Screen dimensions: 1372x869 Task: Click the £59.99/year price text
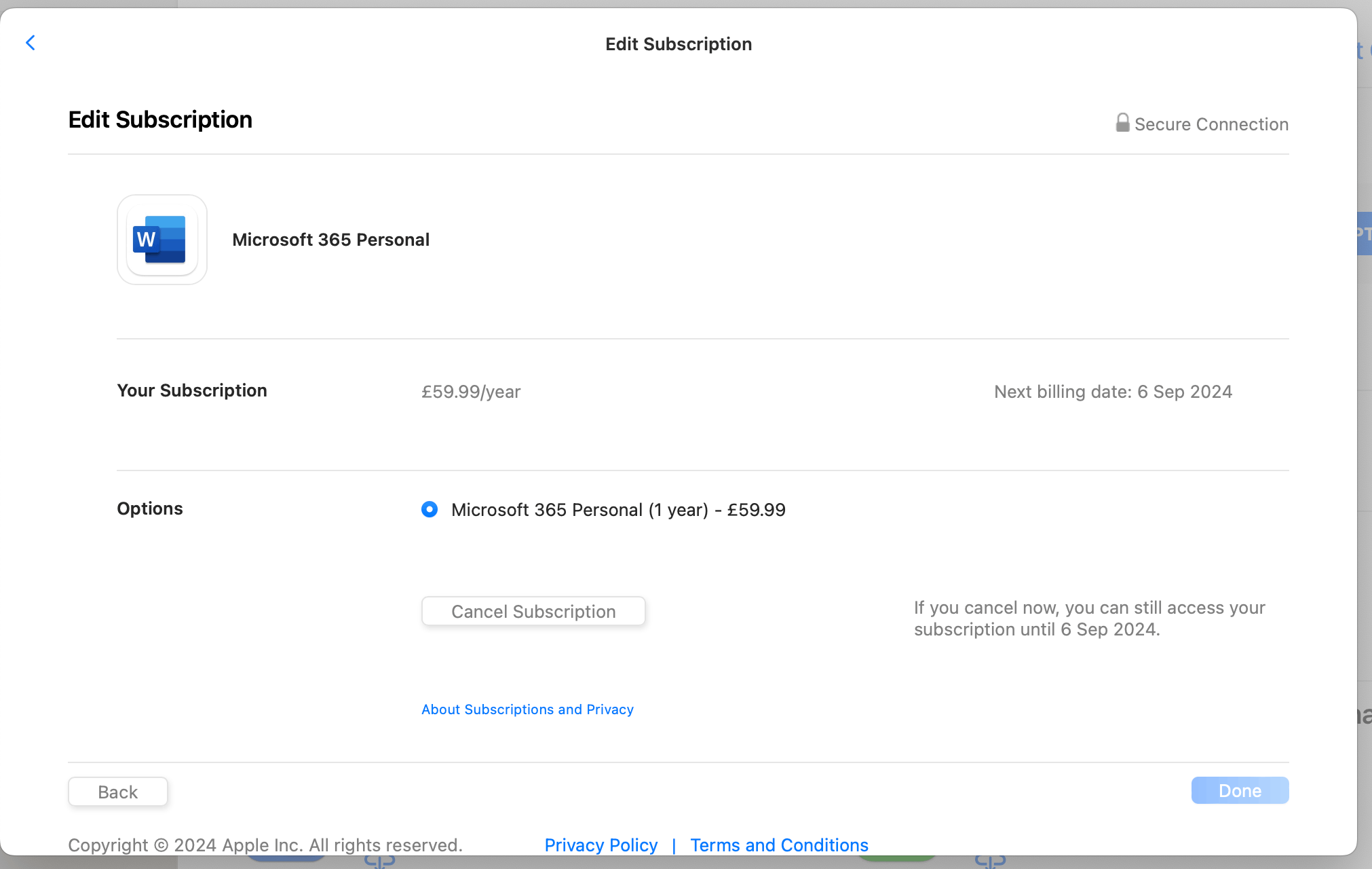click(471, 392)
